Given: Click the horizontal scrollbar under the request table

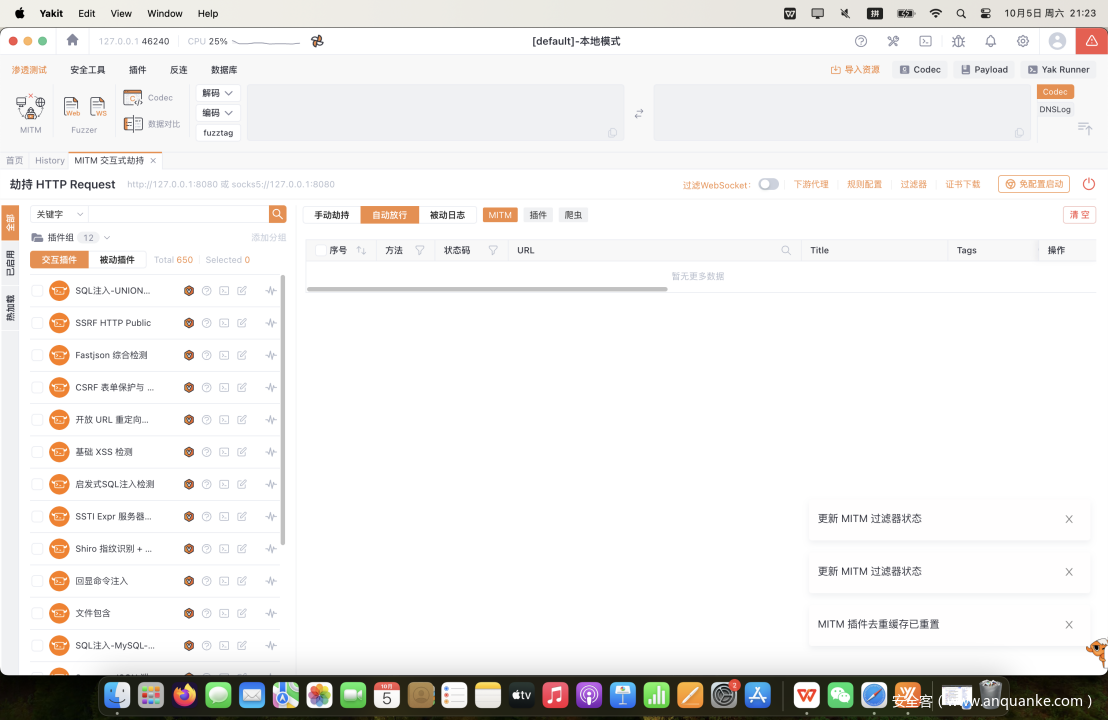Looking at the screenshot, I should [x=486, y=289].
